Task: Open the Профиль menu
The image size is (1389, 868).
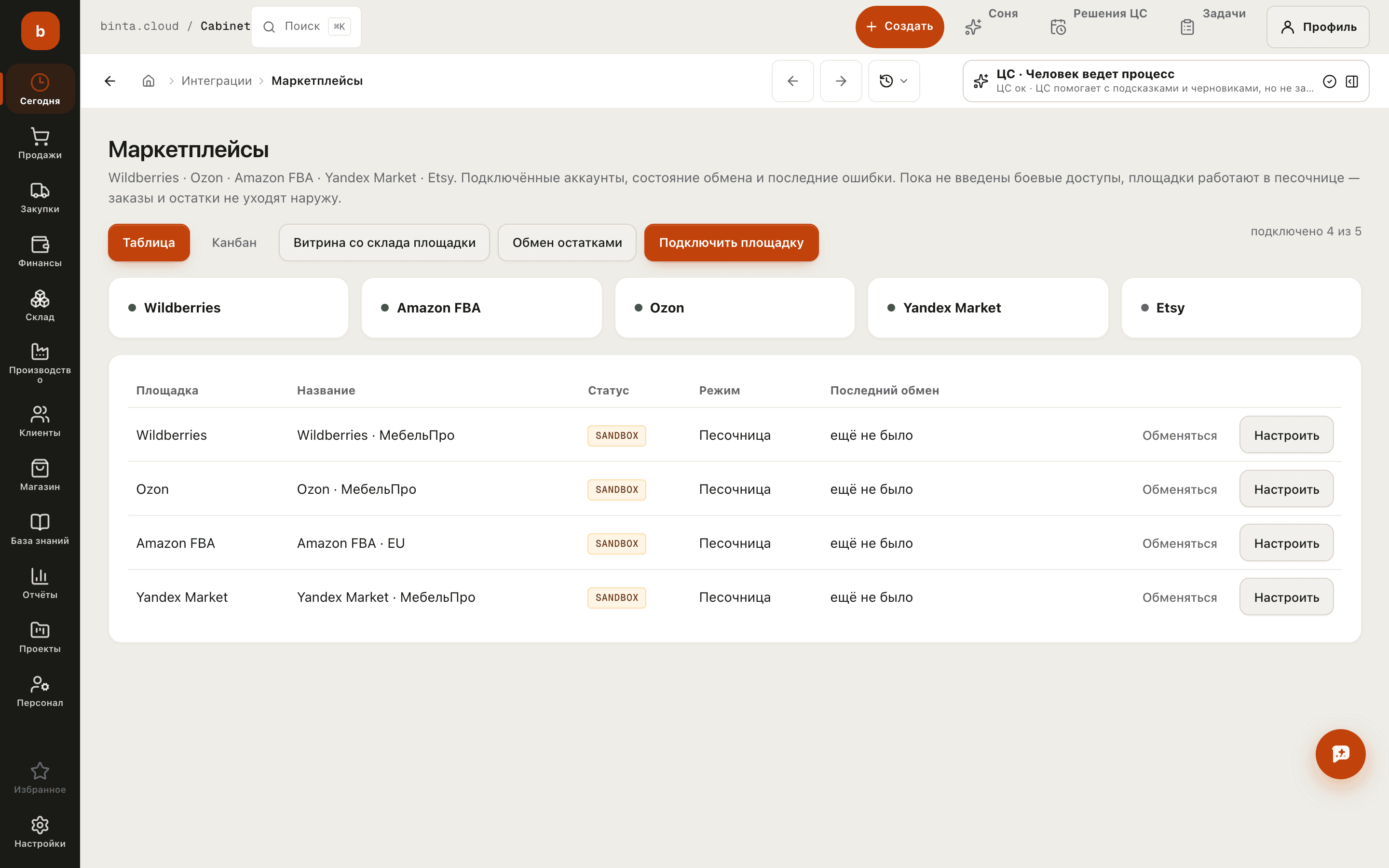Action: pos(1318,27)
